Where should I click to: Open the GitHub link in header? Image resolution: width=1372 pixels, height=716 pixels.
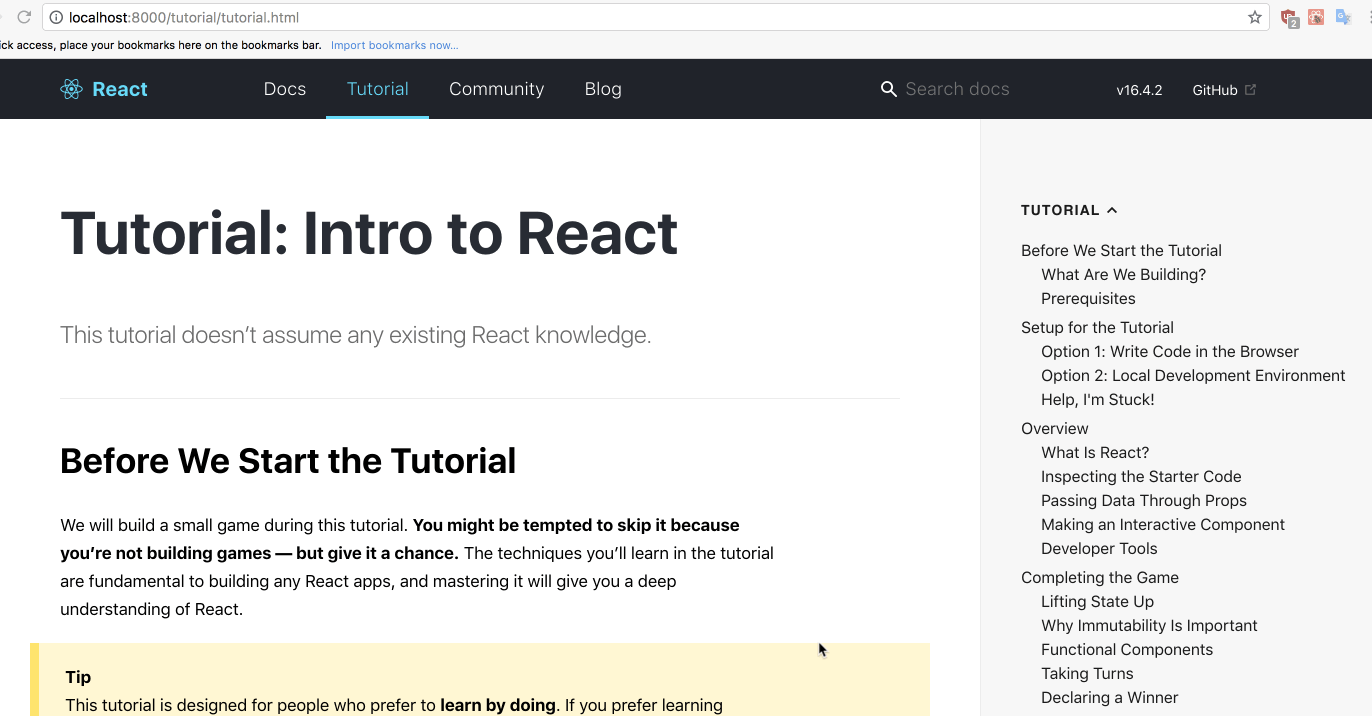pos(1215,90)
